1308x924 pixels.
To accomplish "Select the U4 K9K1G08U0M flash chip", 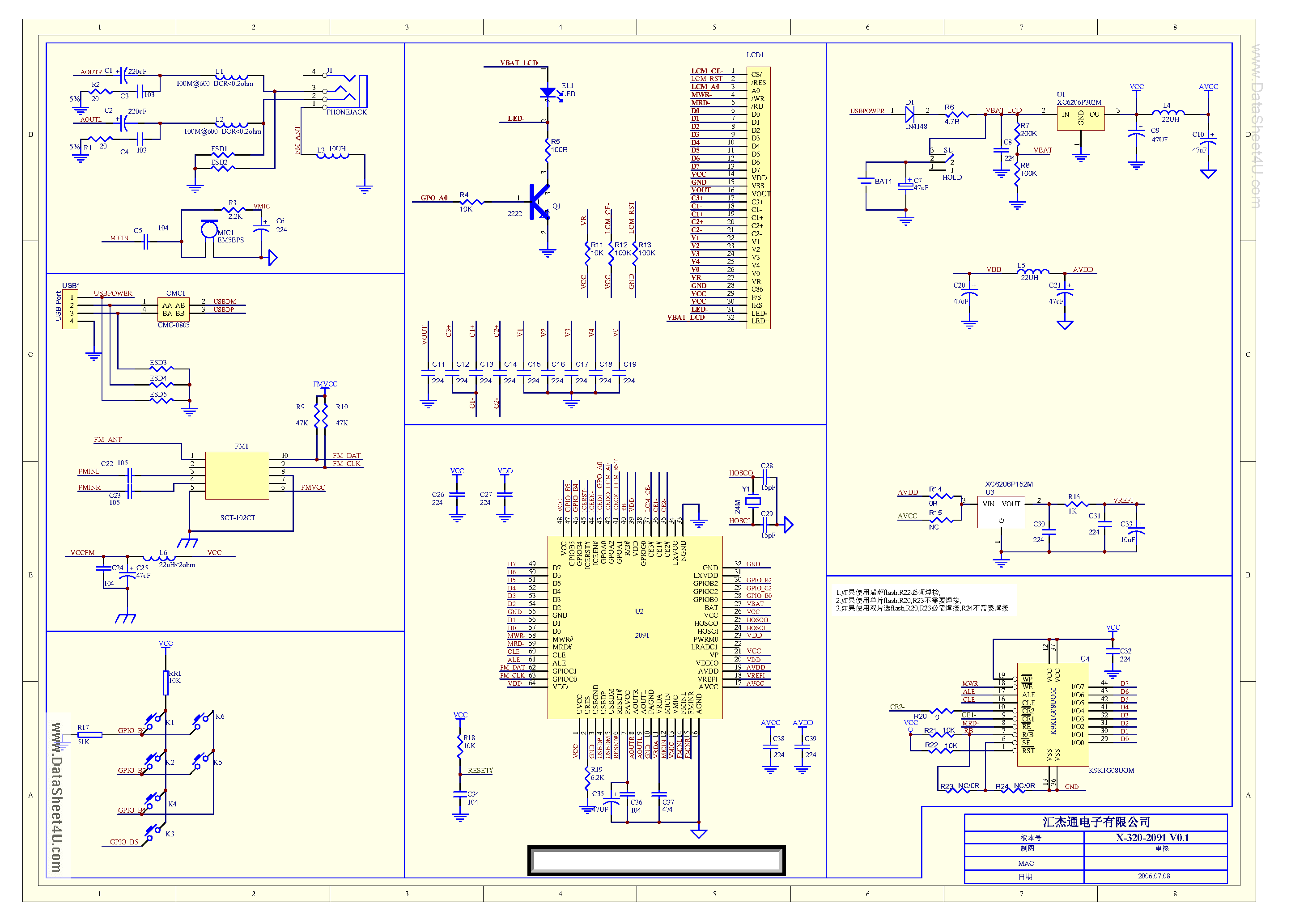I will coord(1052,714).
